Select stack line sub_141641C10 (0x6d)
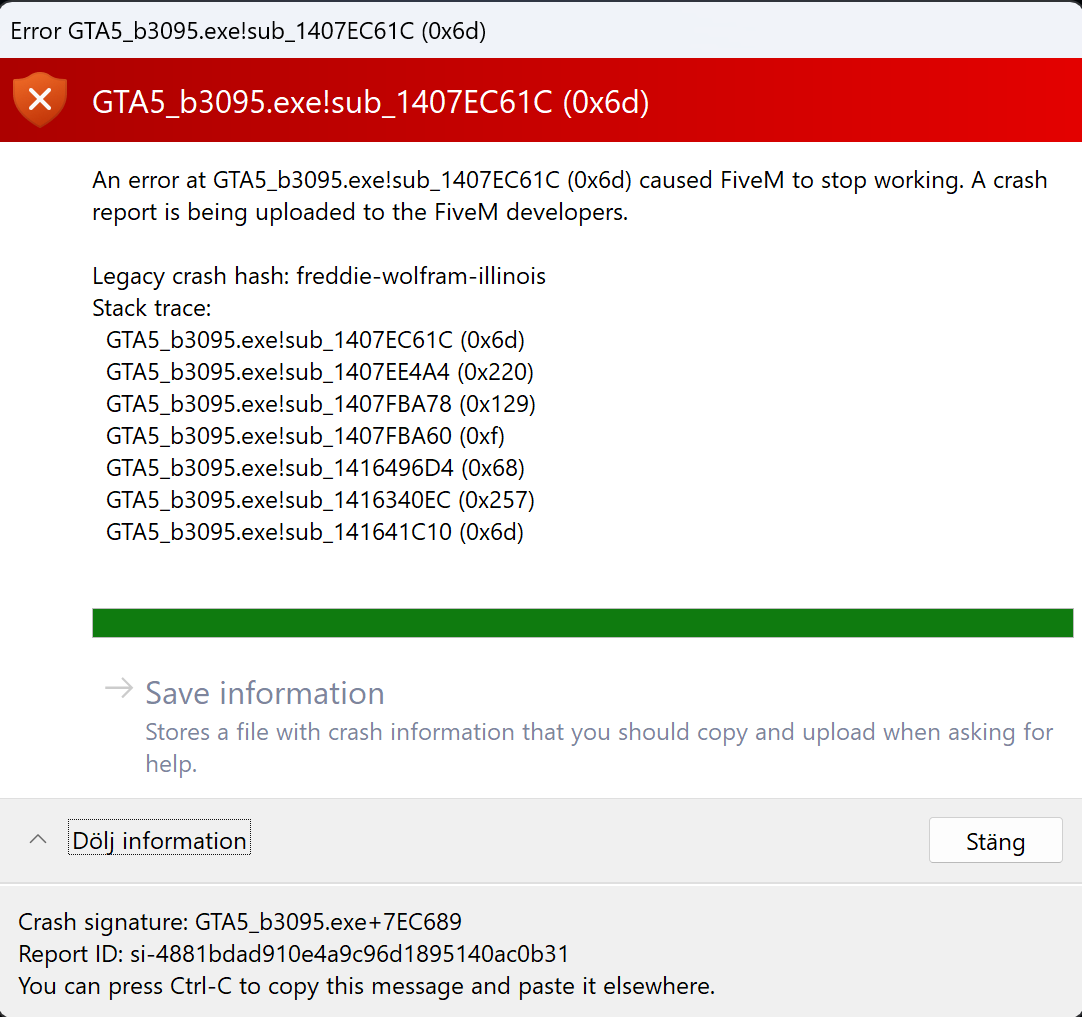The height and width of the screenshot is (1017, 1082). pyautogui.click(x=315, y=532)
